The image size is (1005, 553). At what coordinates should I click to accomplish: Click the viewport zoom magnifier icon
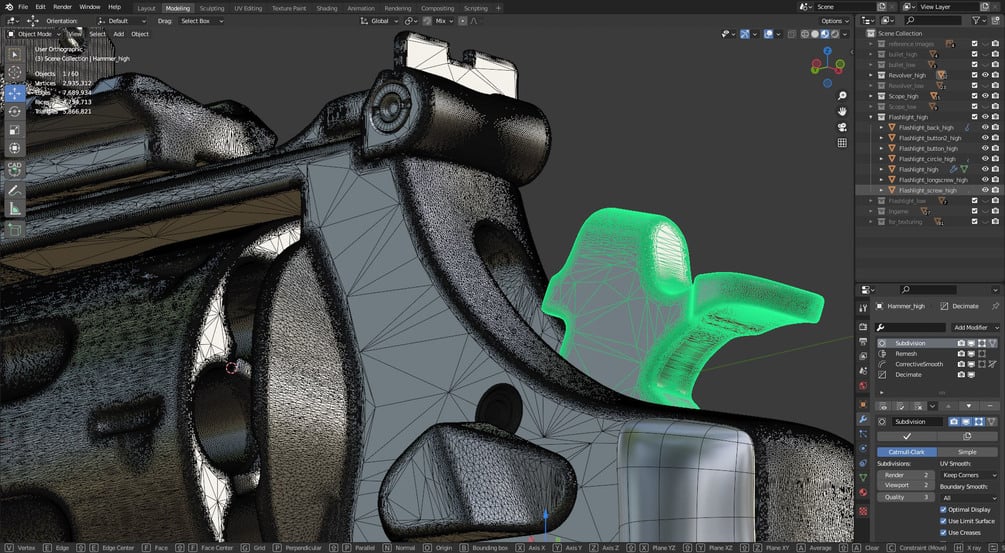[x=842, y=95]
